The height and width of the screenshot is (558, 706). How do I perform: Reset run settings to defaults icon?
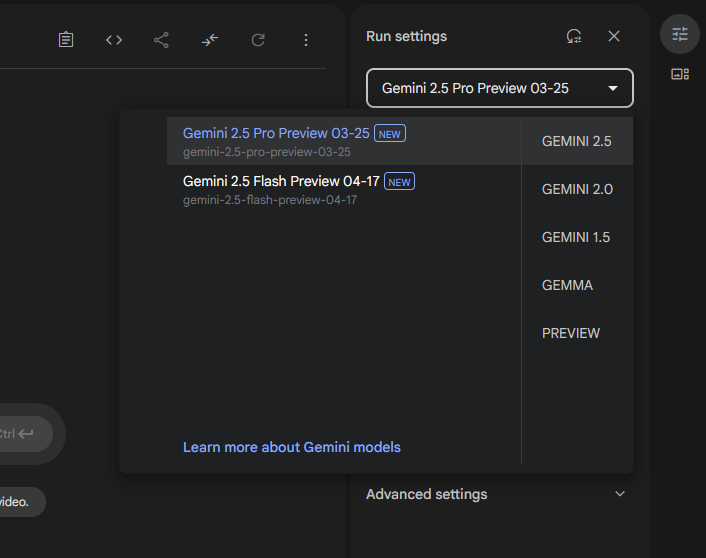coord(574,36)
